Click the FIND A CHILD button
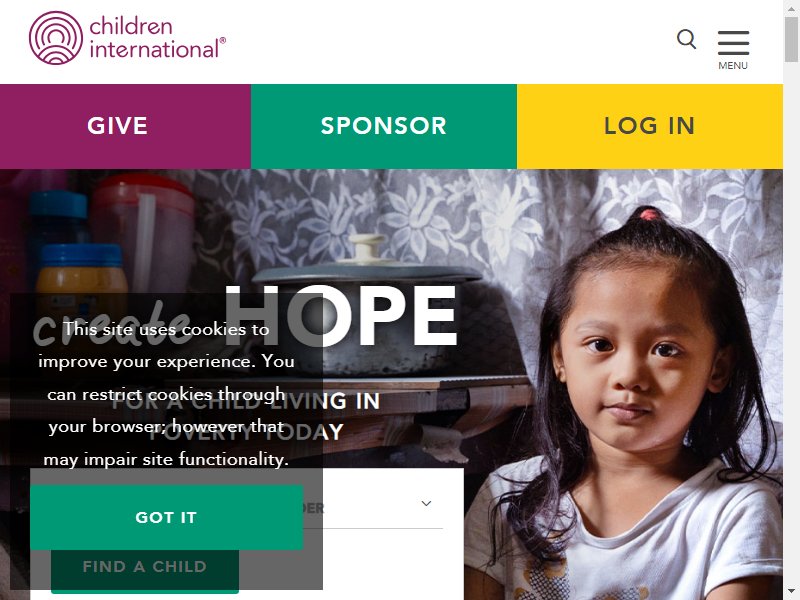Viewport: 800px width, 600px height. 145,568
